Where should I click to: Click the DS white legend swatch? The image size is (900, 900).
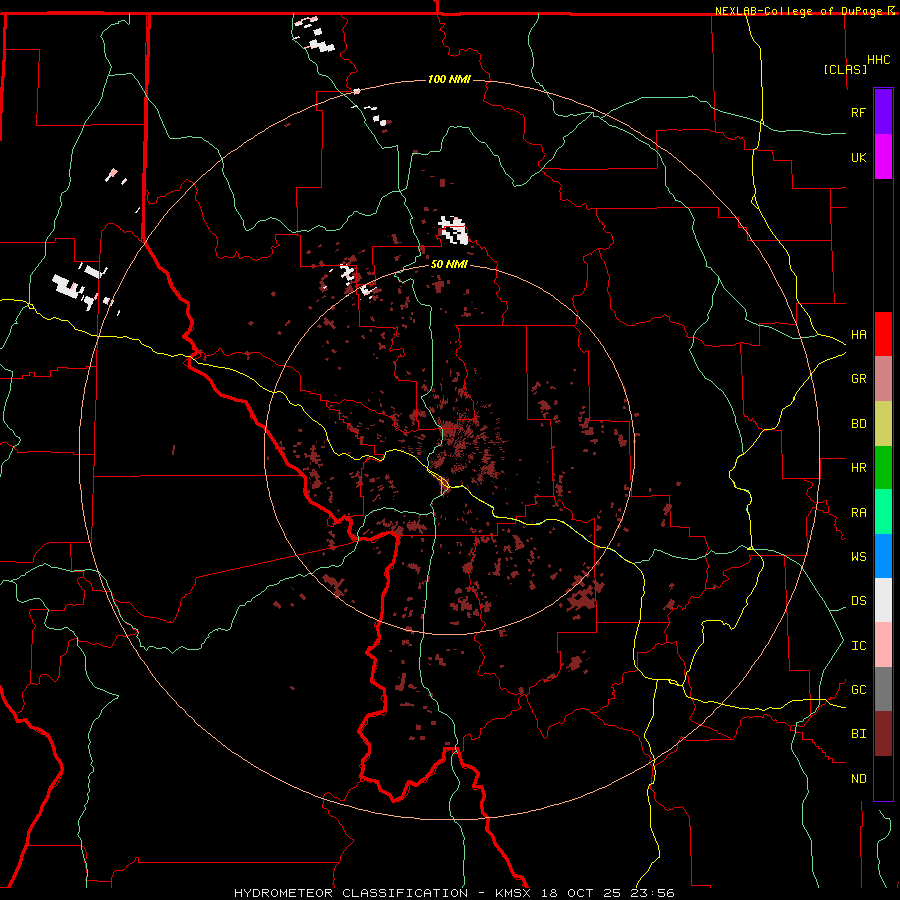[883, 600]
